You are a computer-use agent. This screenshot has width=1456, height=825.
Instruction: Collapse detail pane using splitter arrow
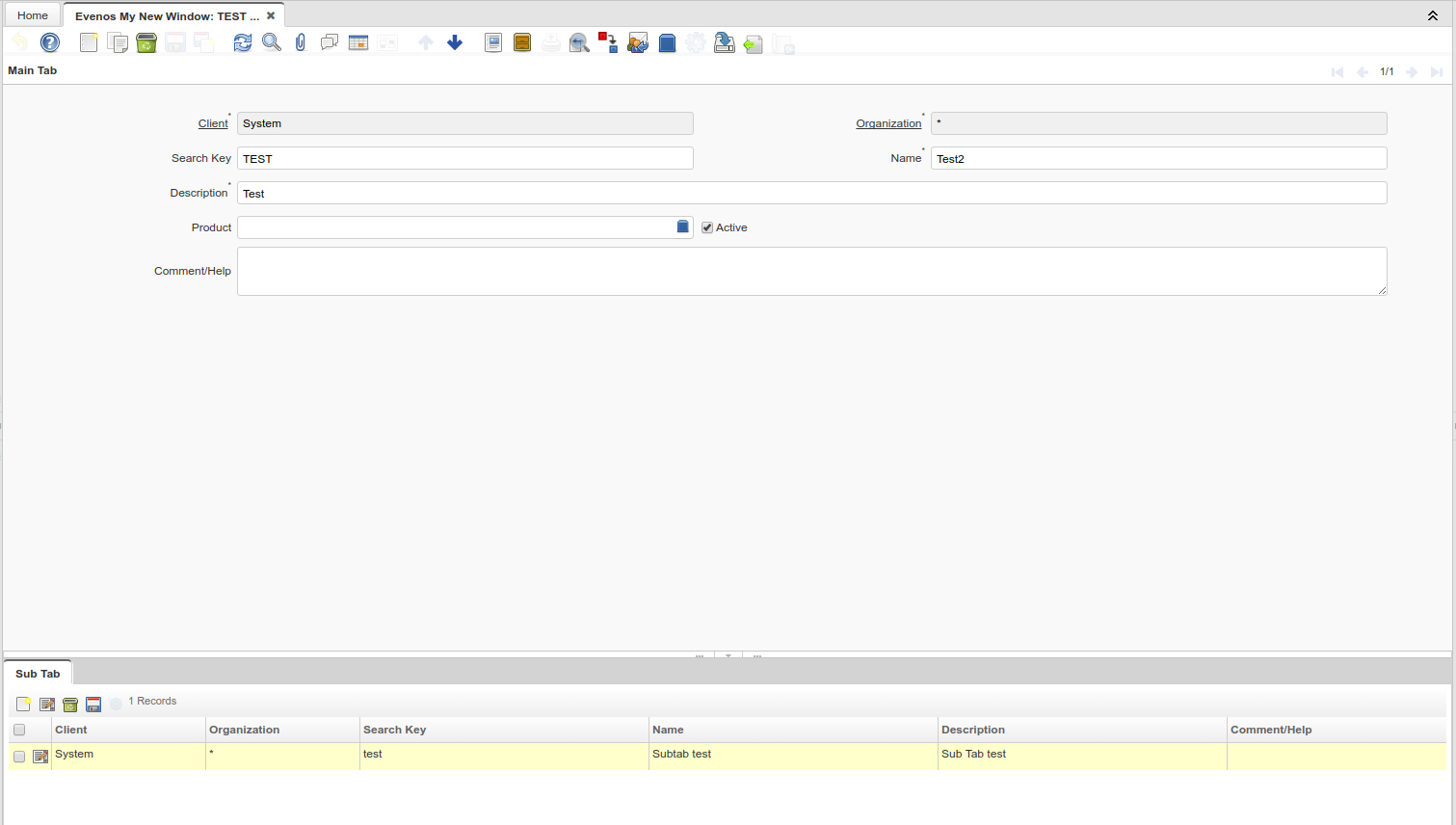click(728, 655)
